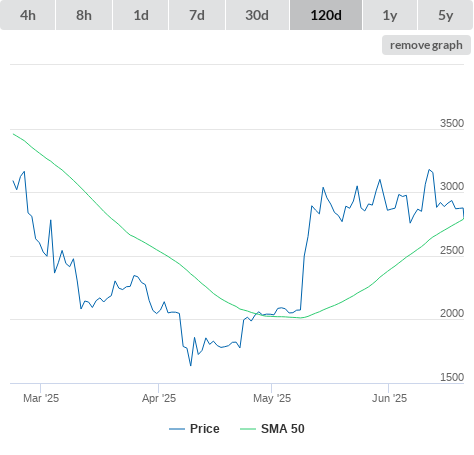Open the 5y time range view
The width and height of the screenshot is (474, 455).
click(445, 15)
